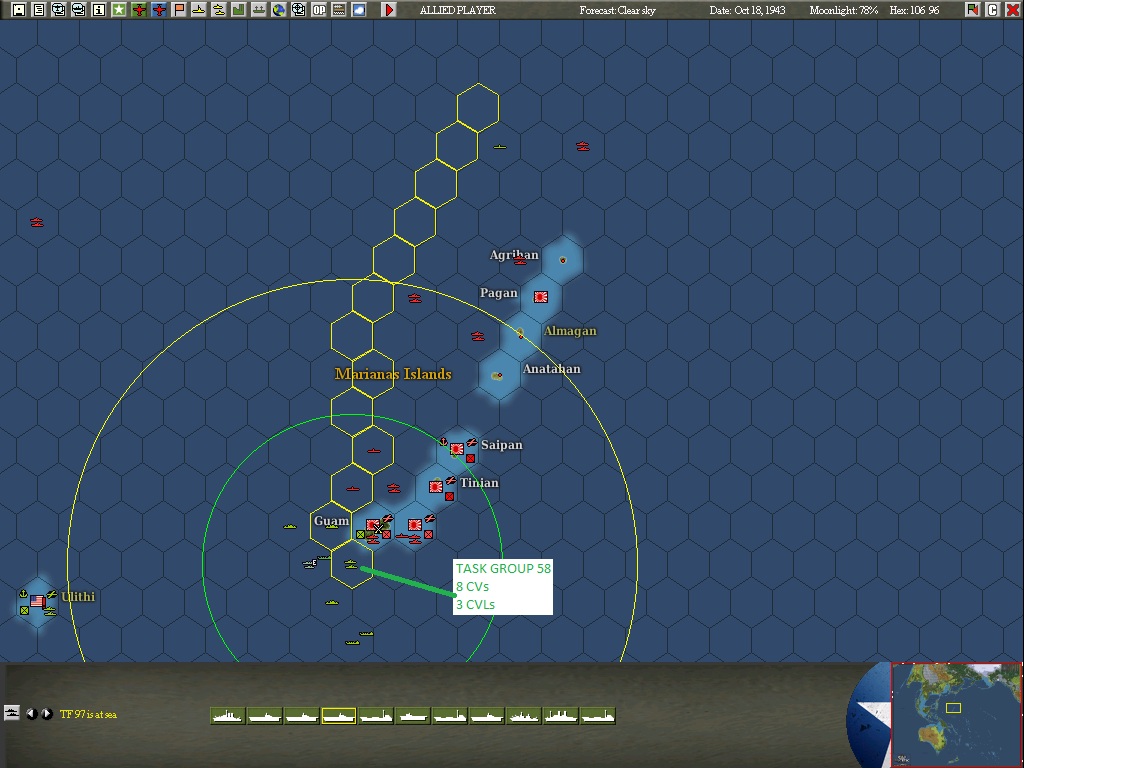
Task: Click the 'ALLIED PLAYER' label
Action: pos(458,10)
